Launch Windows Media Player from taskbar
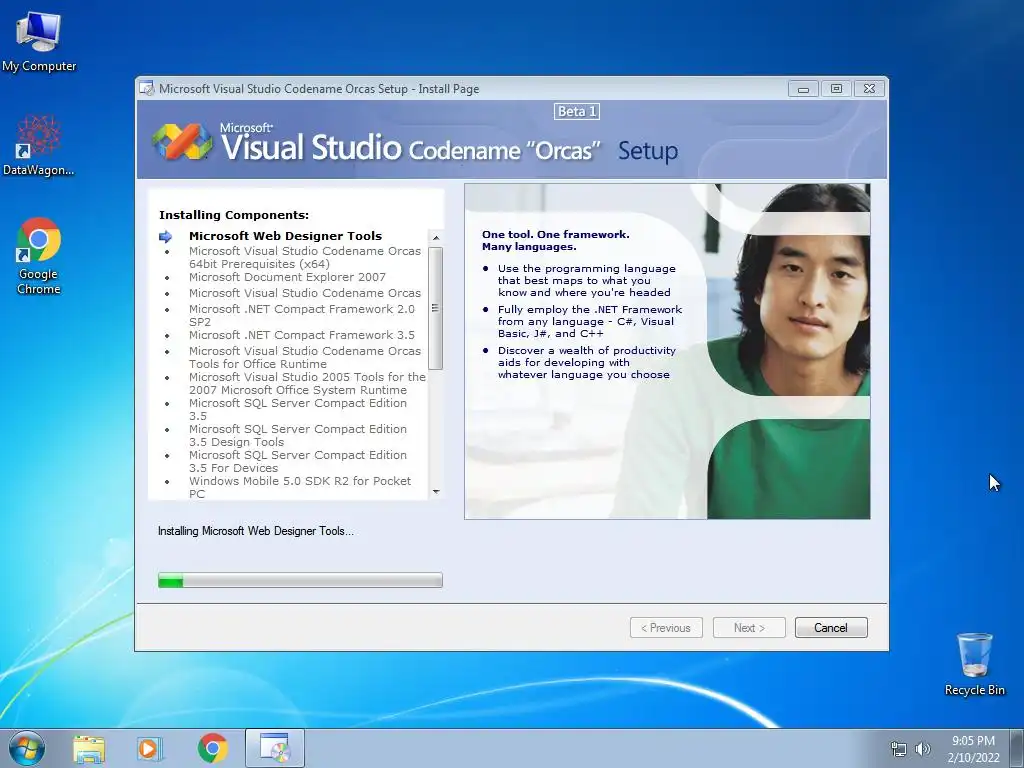This screenshot has width=1024, height=768. click(150, 749)
